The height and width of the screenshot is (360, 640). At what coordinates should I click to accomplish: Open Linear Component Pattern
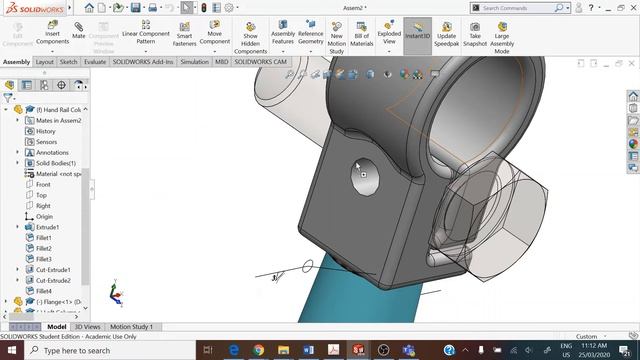pos(146,32)
